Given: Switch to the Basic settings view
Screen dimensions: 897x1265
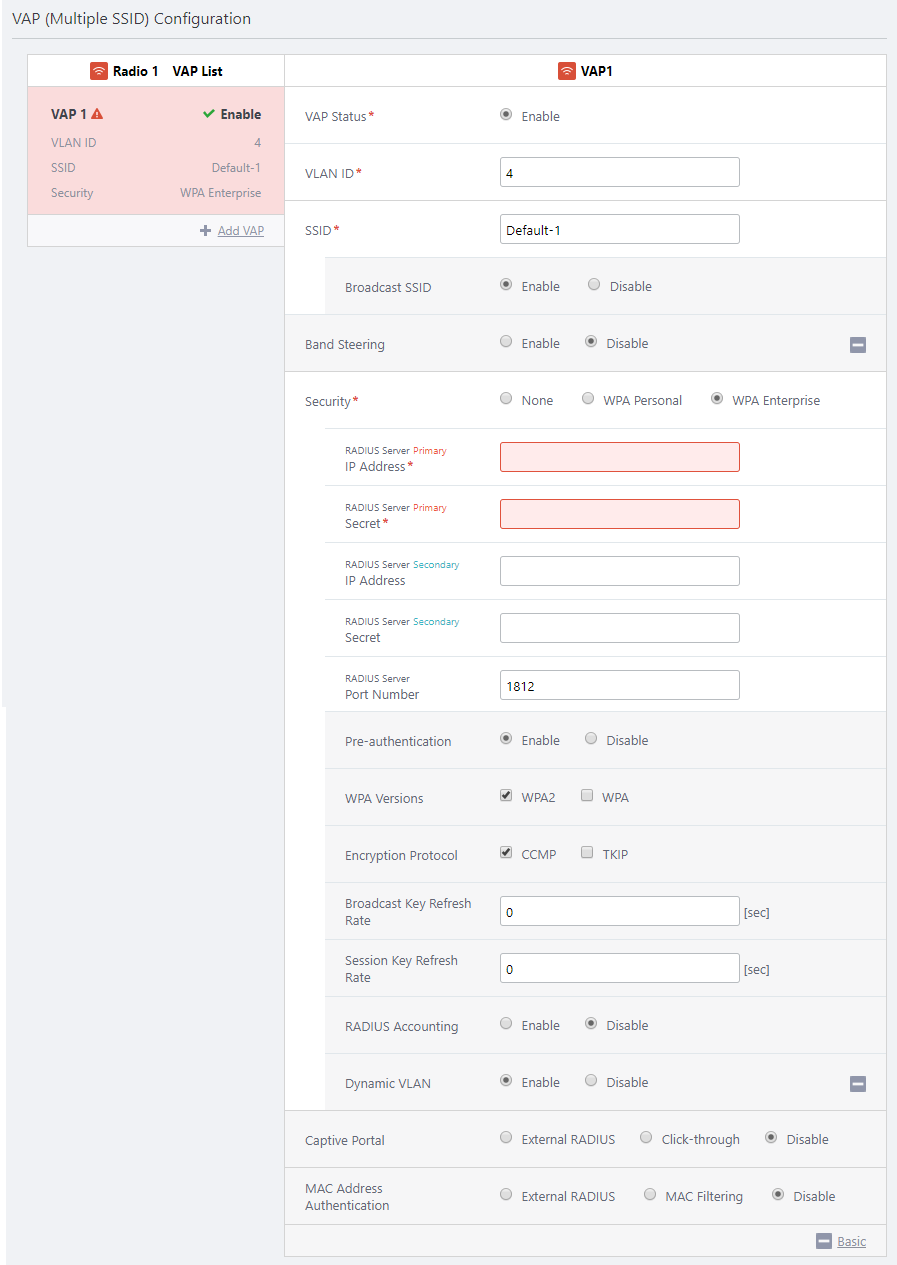Looking at the screenshot, I should (851, 1241).
